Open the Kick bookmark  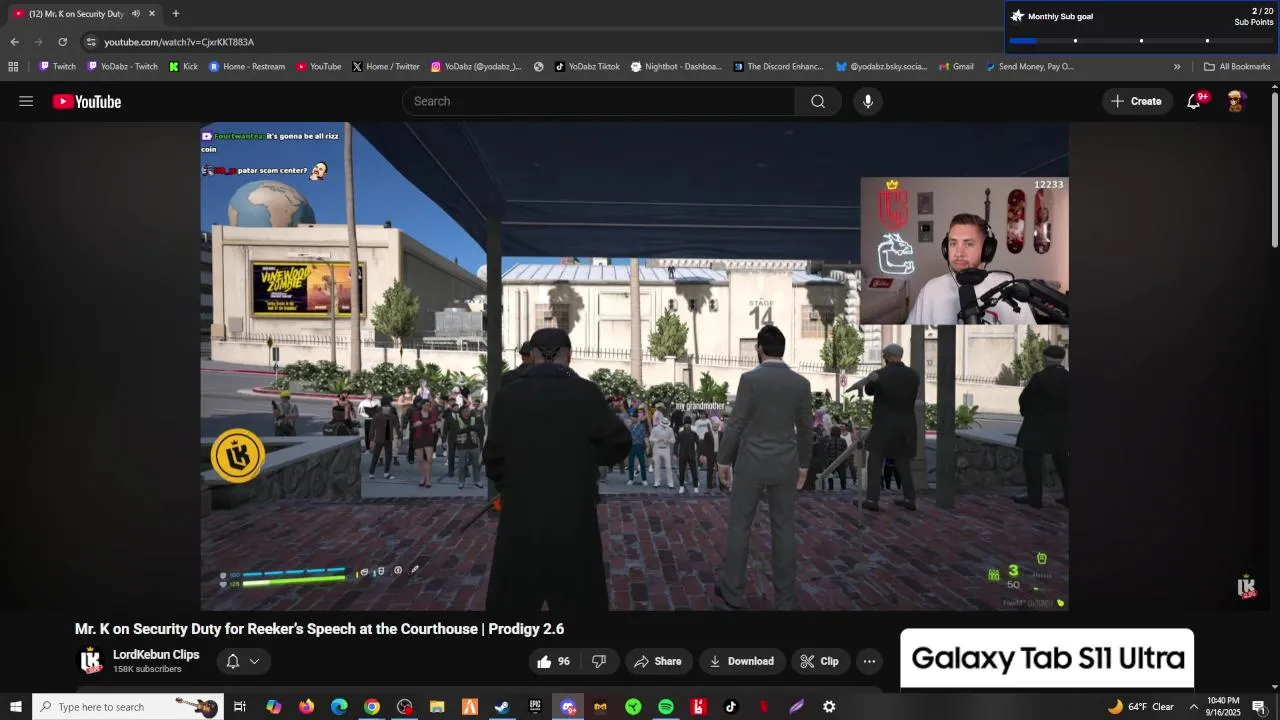click(184, 67)
